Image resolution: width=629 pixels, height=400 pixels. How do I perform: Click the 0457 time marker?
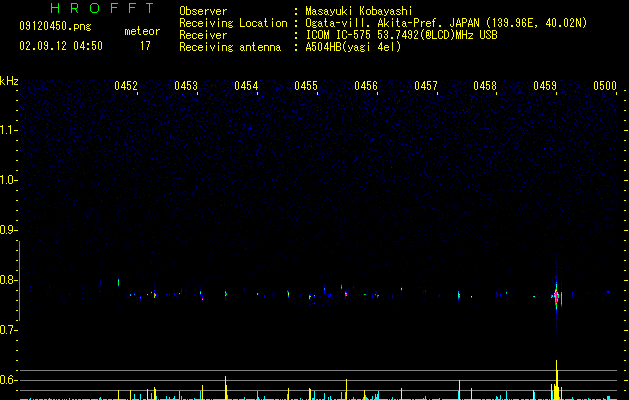tap(426, 86)
